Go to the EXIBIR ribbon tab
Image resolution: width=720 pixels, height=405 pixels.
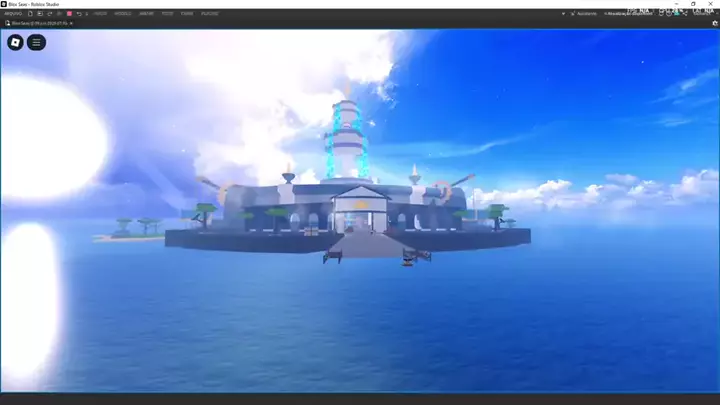click(187, 14)
